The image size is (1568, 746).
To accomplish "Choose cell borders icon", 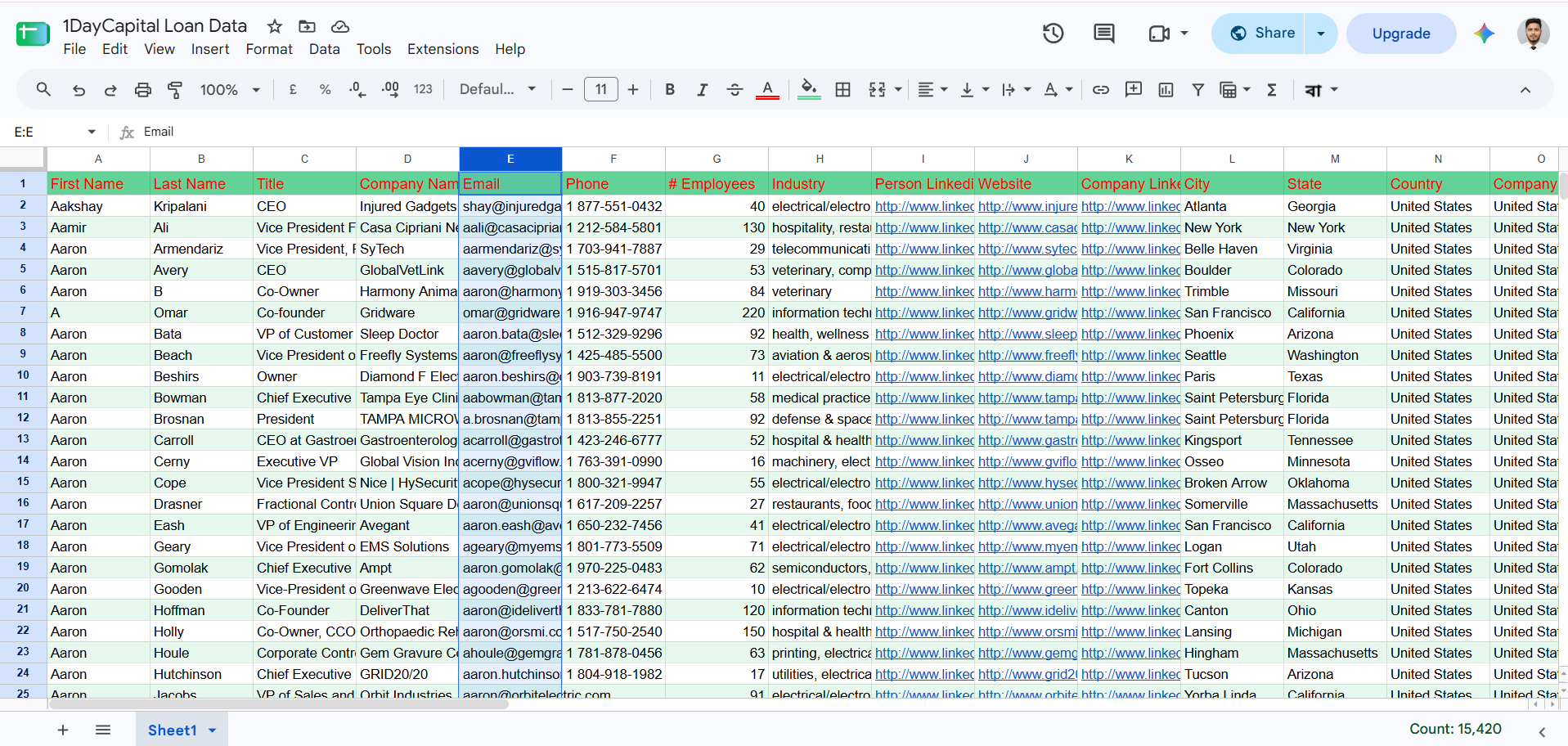I will [843, 90].
